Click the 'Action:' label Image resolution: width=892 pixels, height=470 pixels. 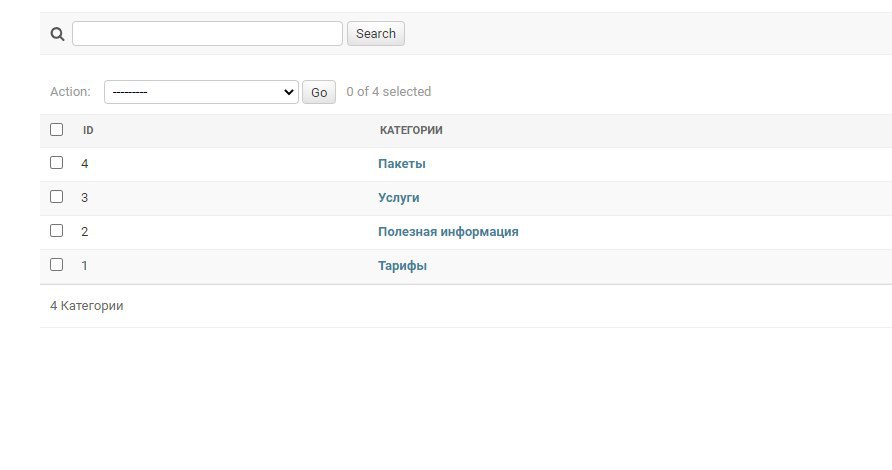click(70, 92)
